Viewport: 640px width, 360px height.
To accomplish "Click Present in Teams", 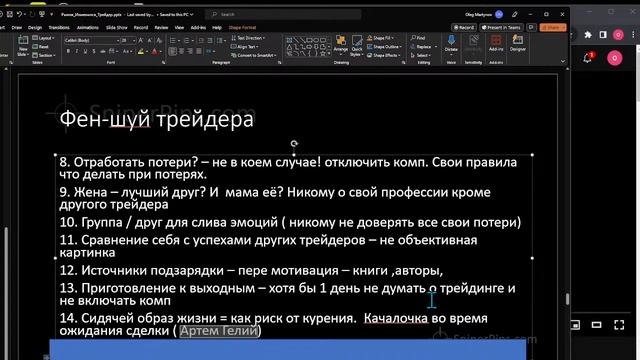I will (501, 27).
